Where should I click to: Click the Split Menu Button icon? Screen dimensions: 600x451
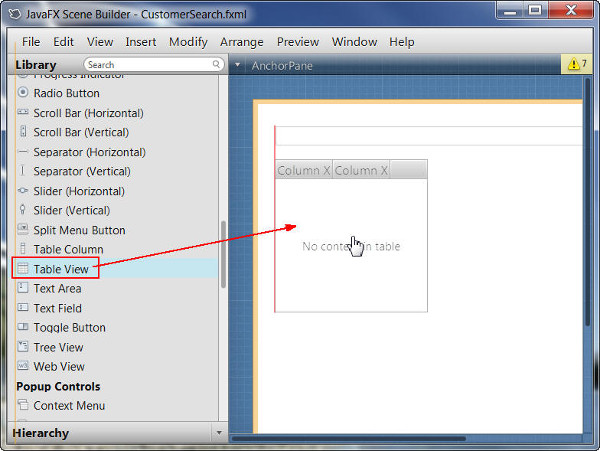(23, 229)
